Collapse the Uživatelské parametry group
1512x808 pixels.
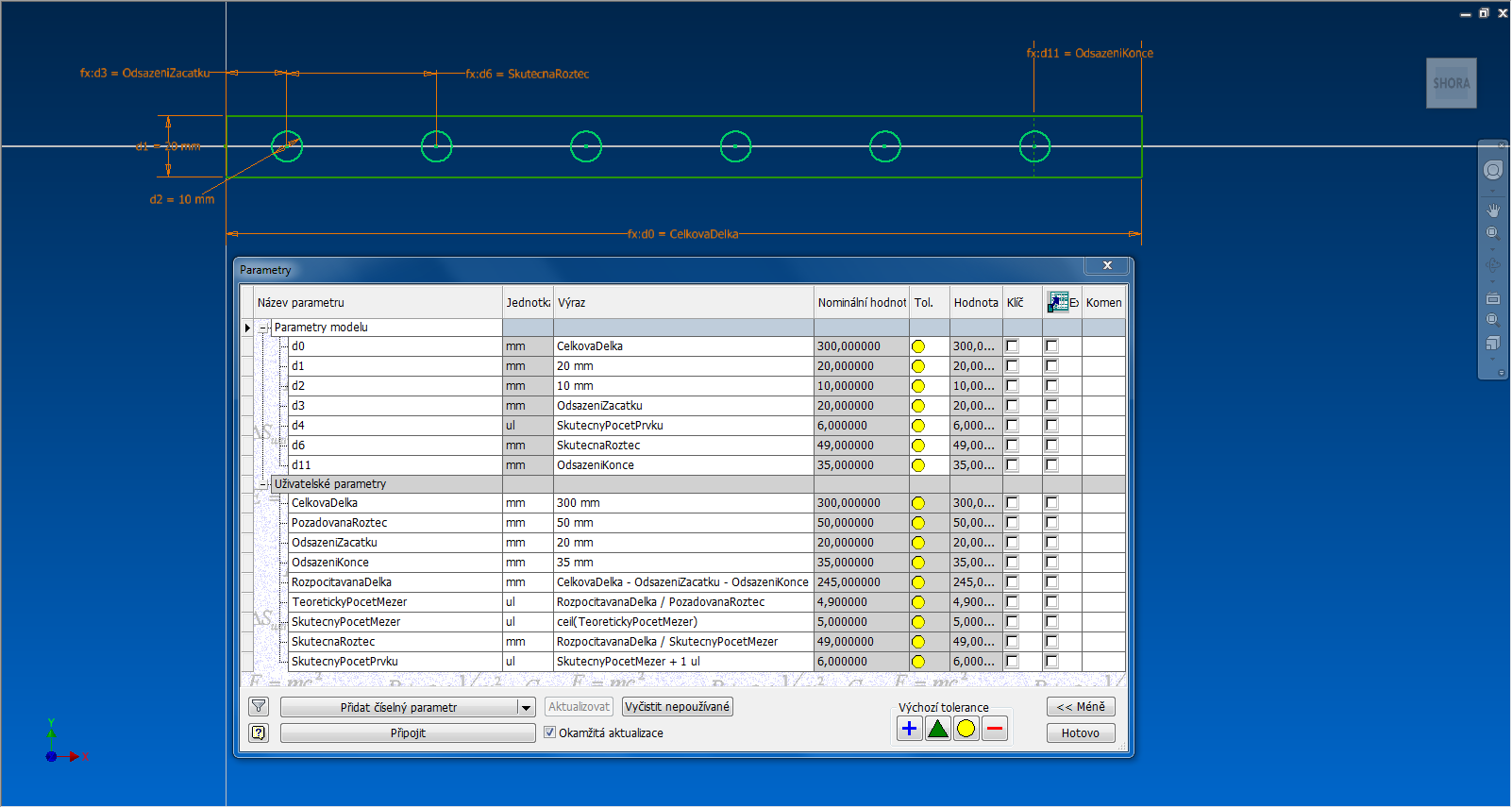[264, 484]
